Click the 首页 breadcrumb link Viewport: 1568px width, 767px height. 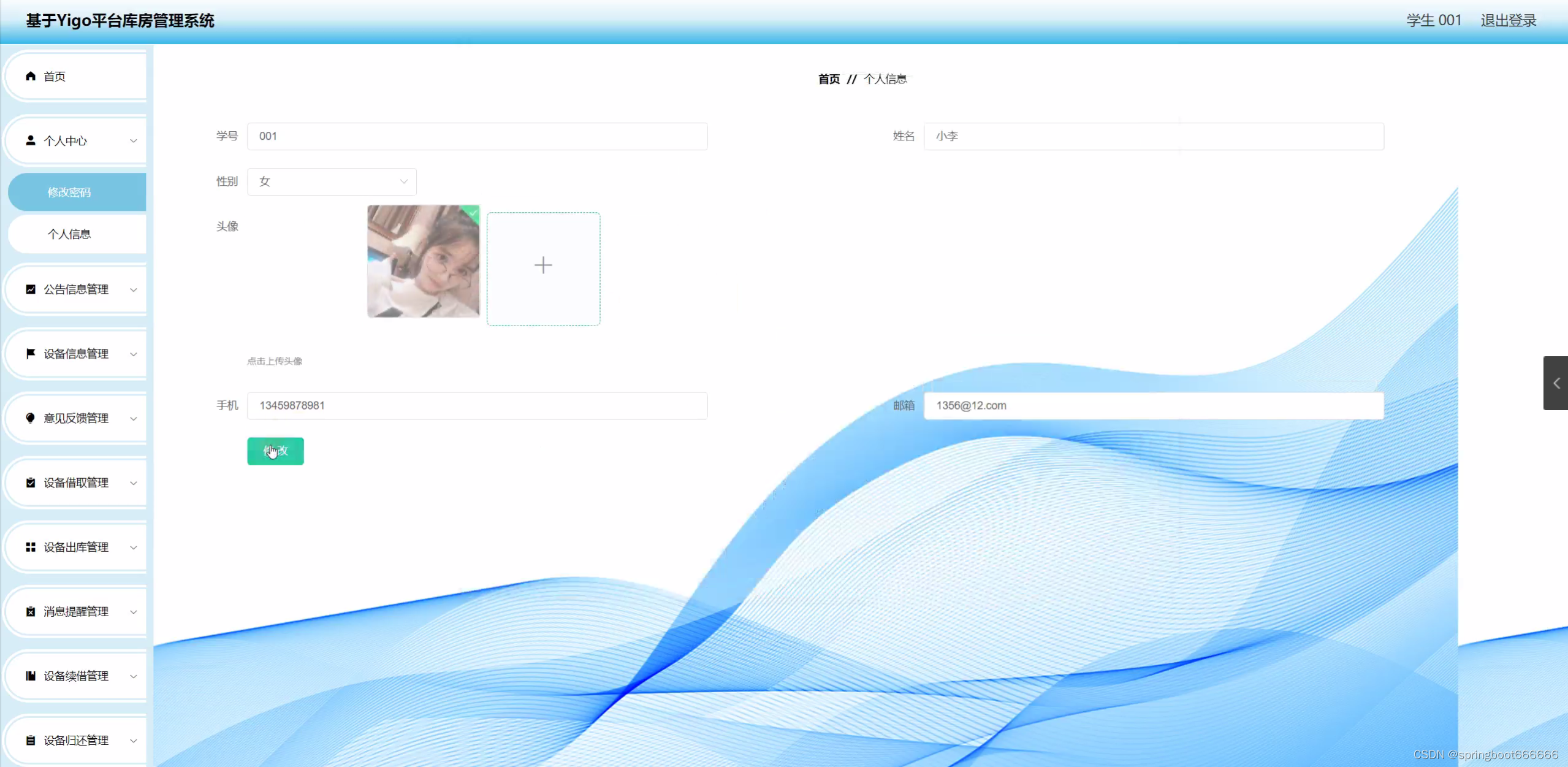click(x=829, y=79)
